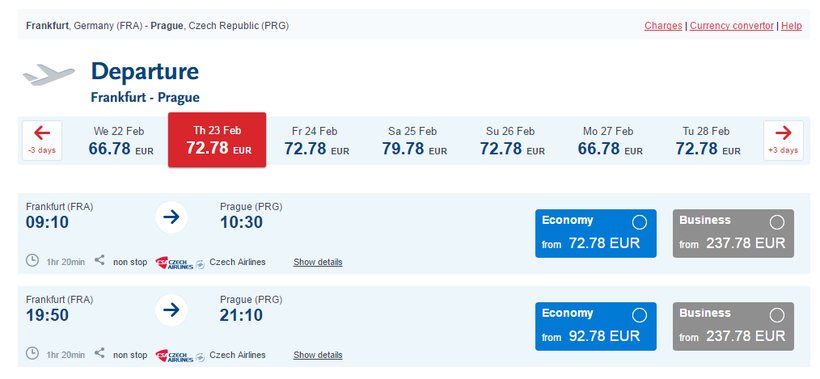Open the Currency convertor link

[x=731, y=26]
